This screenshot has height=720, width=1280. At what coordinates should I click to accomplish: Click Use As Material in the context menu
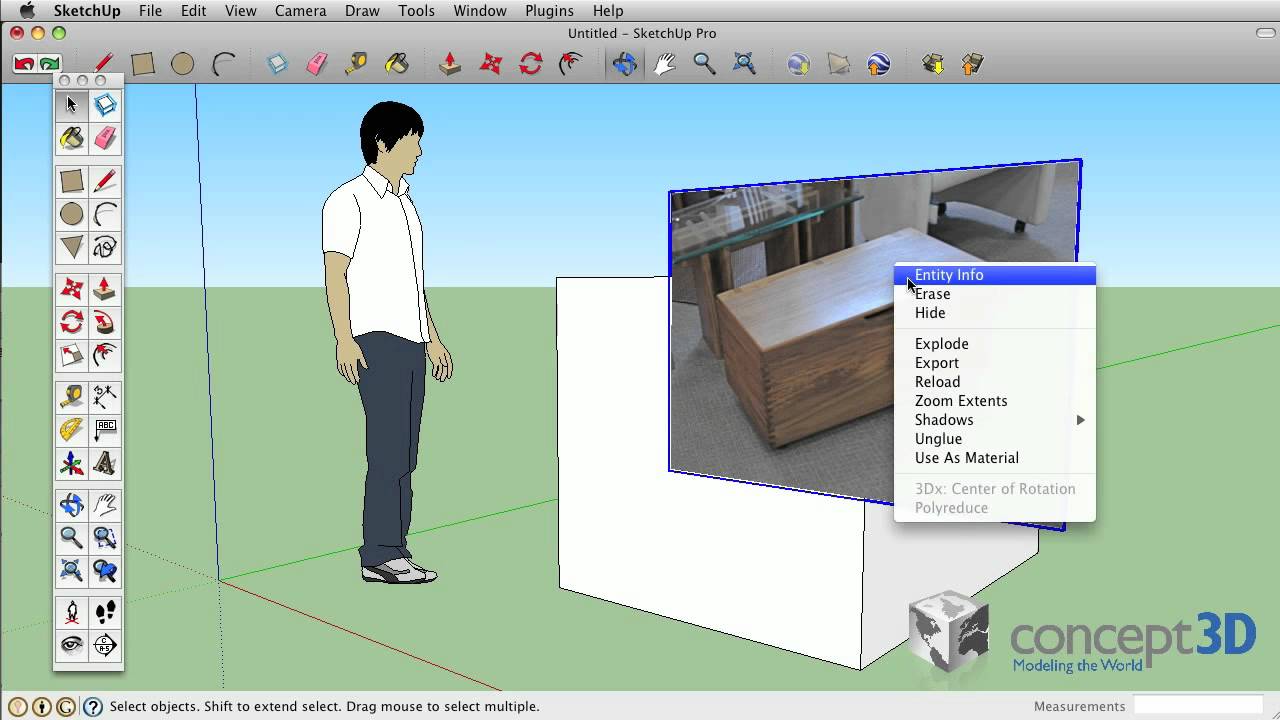[966, 458]
